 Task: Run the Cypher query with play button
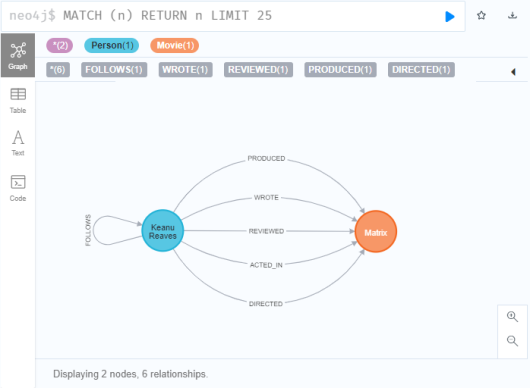450,16
